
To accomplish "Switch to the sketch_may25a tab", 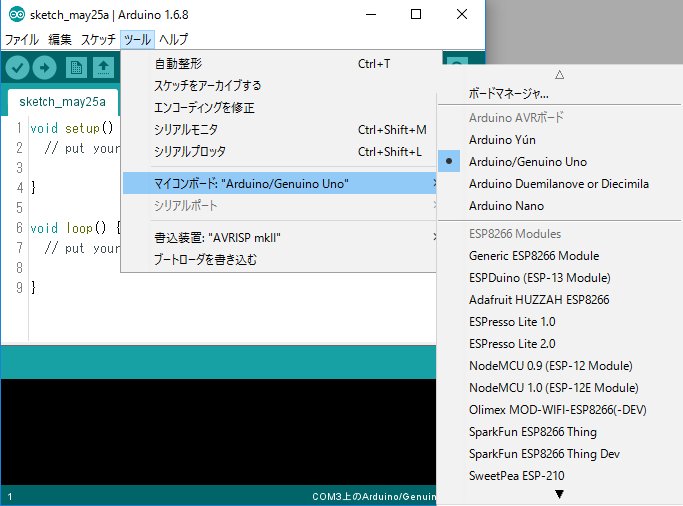I will tap(63, 102).
